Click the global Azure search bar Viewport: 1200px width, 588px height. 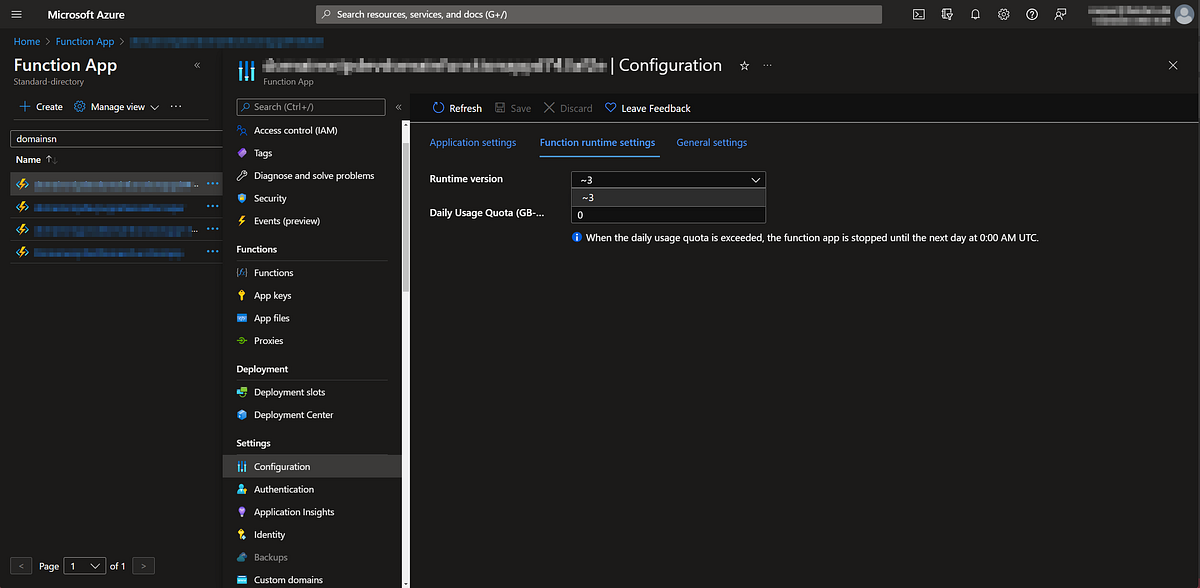pos(598,14)
